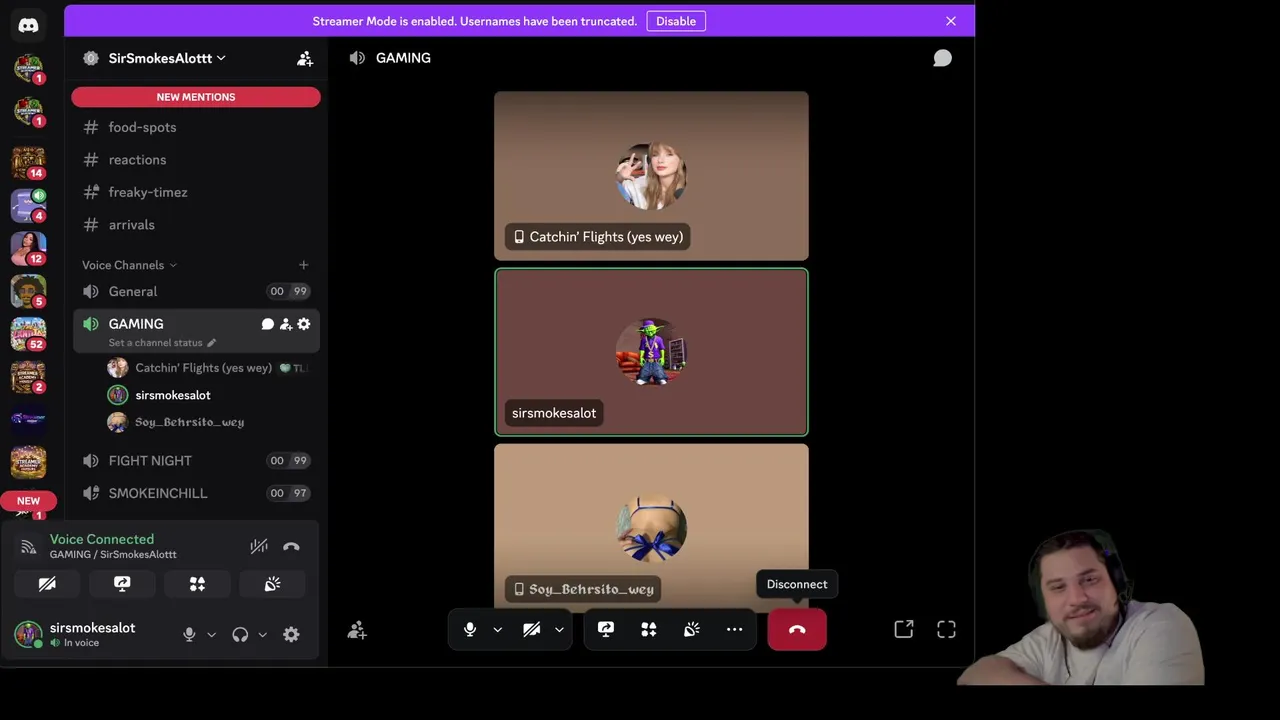The image size is (1280, 720).
Task: Collapse Voice Channels category
Action: tap(130, 265)
